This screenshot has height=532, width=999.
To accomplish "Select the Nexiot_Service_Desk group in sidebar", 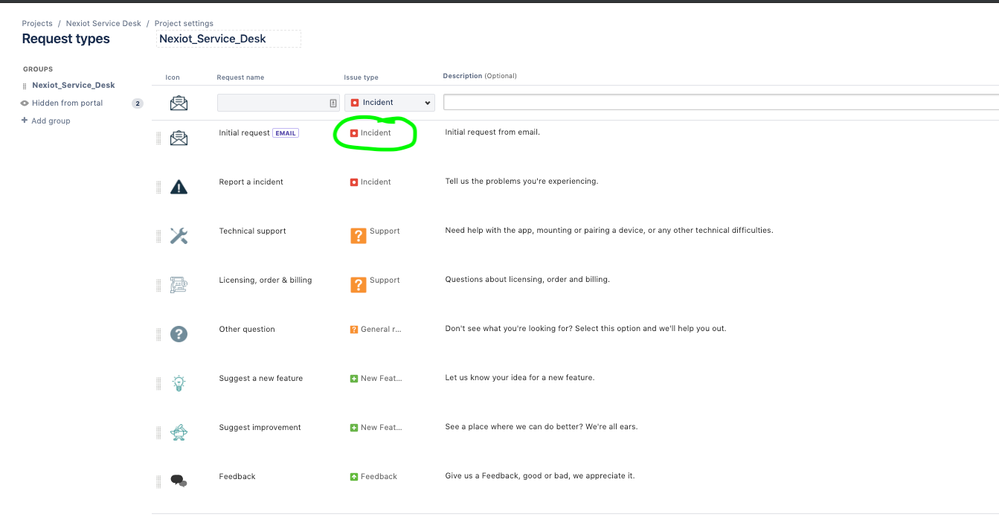I will 73,85.
